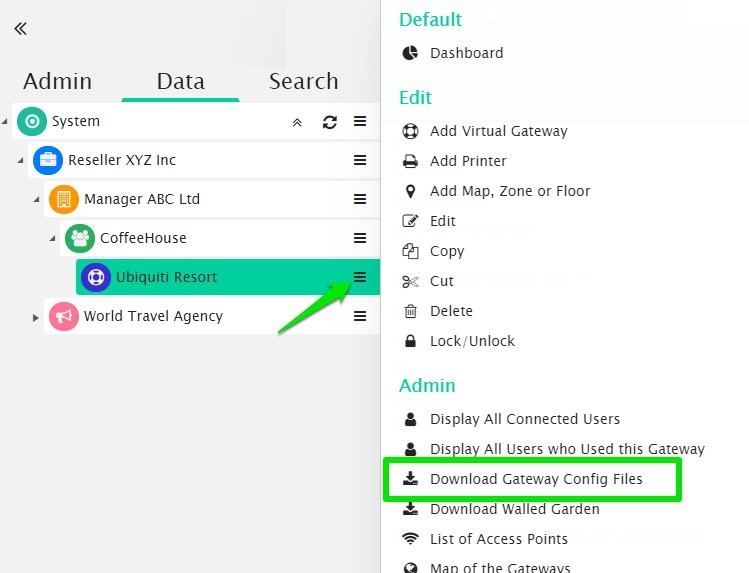The height and width of the screenshot is (573, 749).
Task: Collapse all using System double-up arrows
Action: point(297,122)
